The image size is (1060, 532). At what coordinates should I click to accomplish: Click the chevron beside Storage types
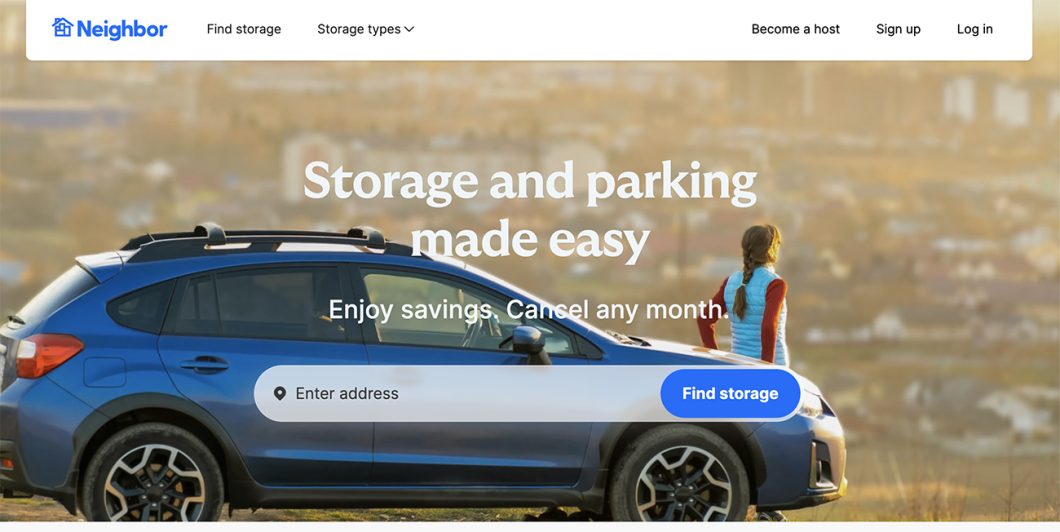(409, 29)
